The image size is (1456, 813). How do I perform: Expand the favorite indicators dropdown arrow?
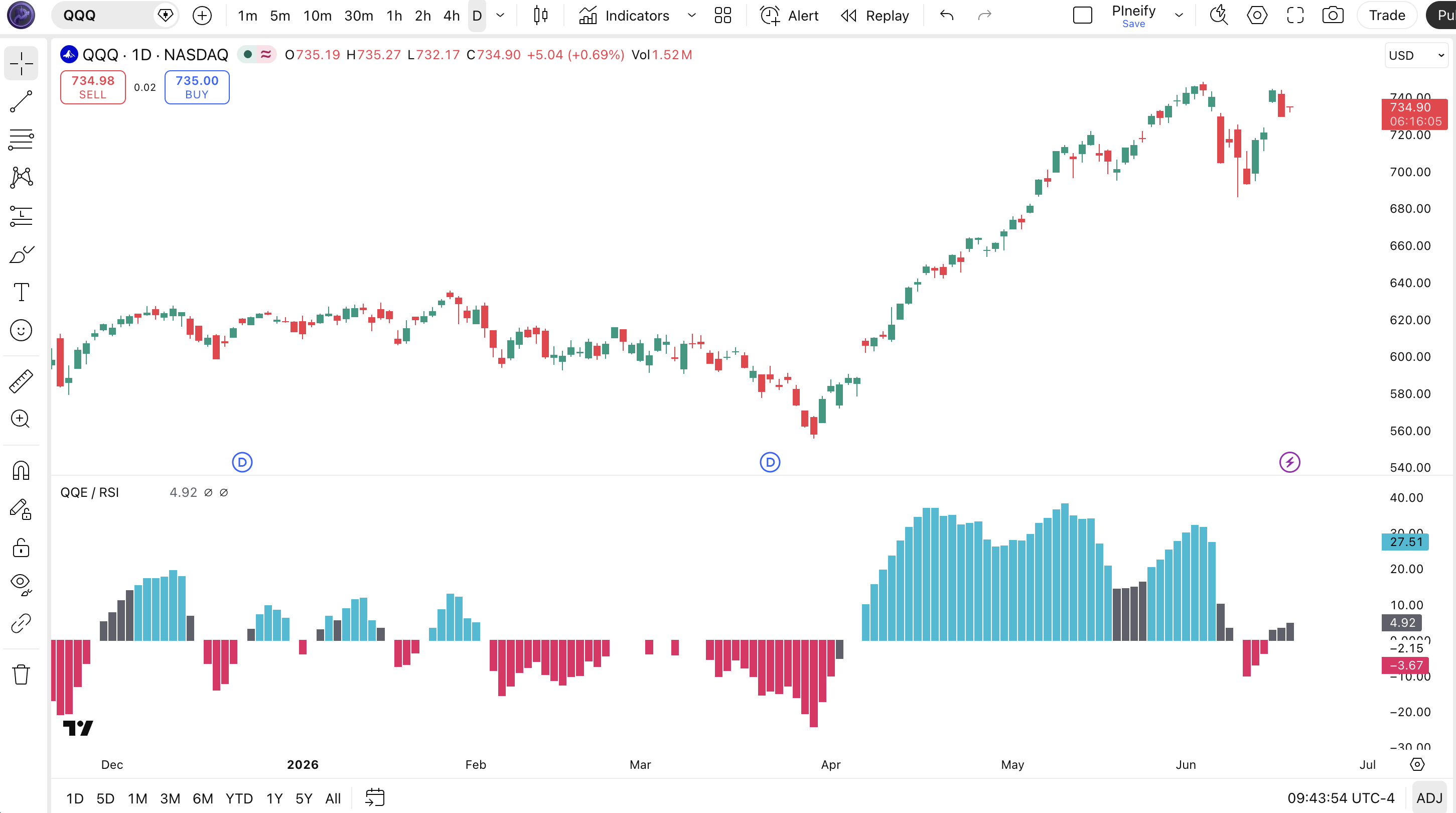691,15
